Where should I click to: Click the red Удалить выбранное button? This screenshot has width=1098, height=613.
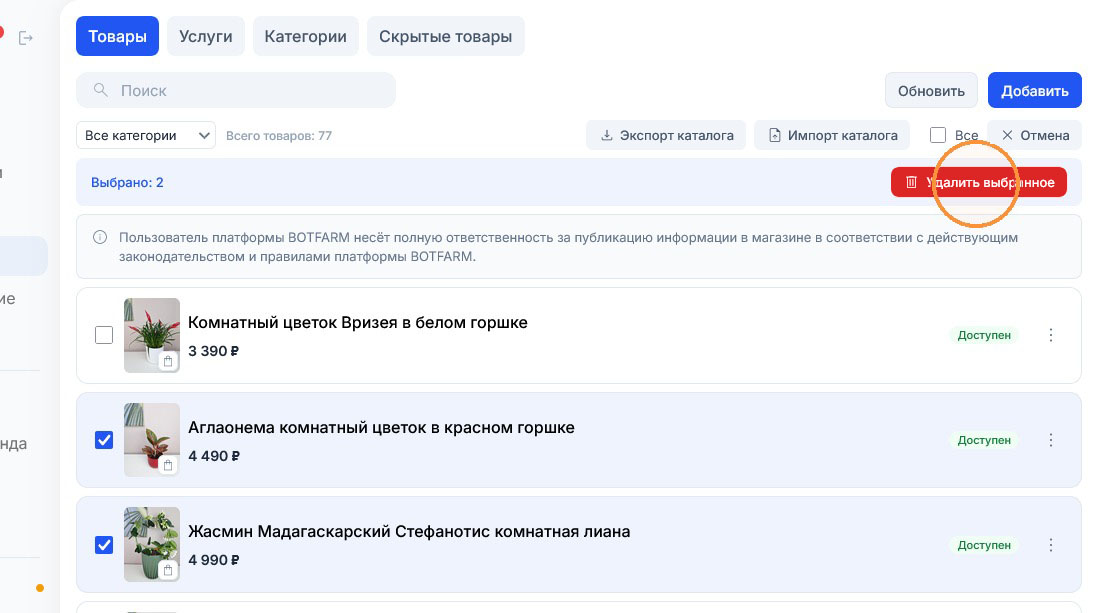pos(978,182)
